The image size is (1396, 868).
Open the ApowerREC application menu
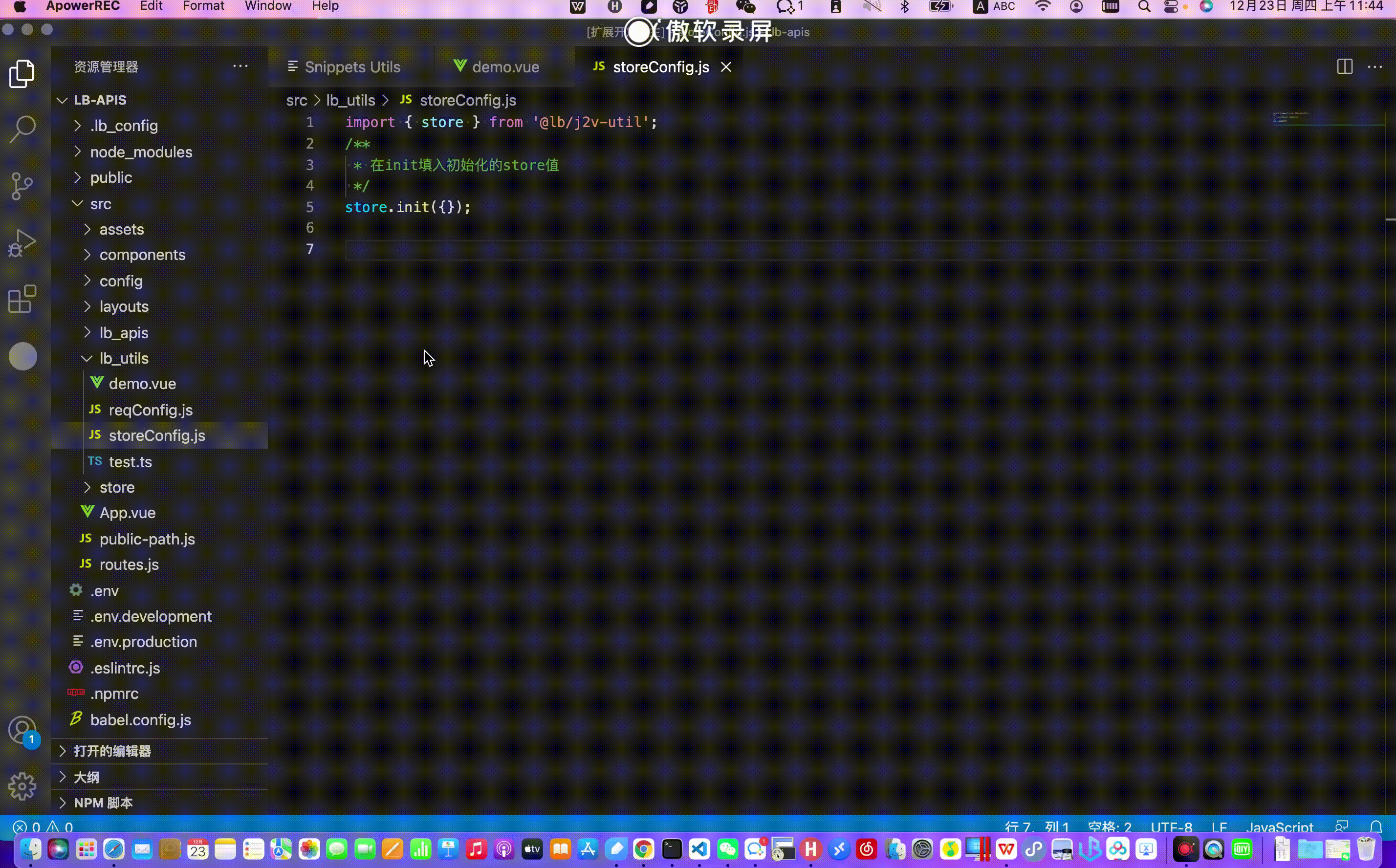(x=83, y=6)
